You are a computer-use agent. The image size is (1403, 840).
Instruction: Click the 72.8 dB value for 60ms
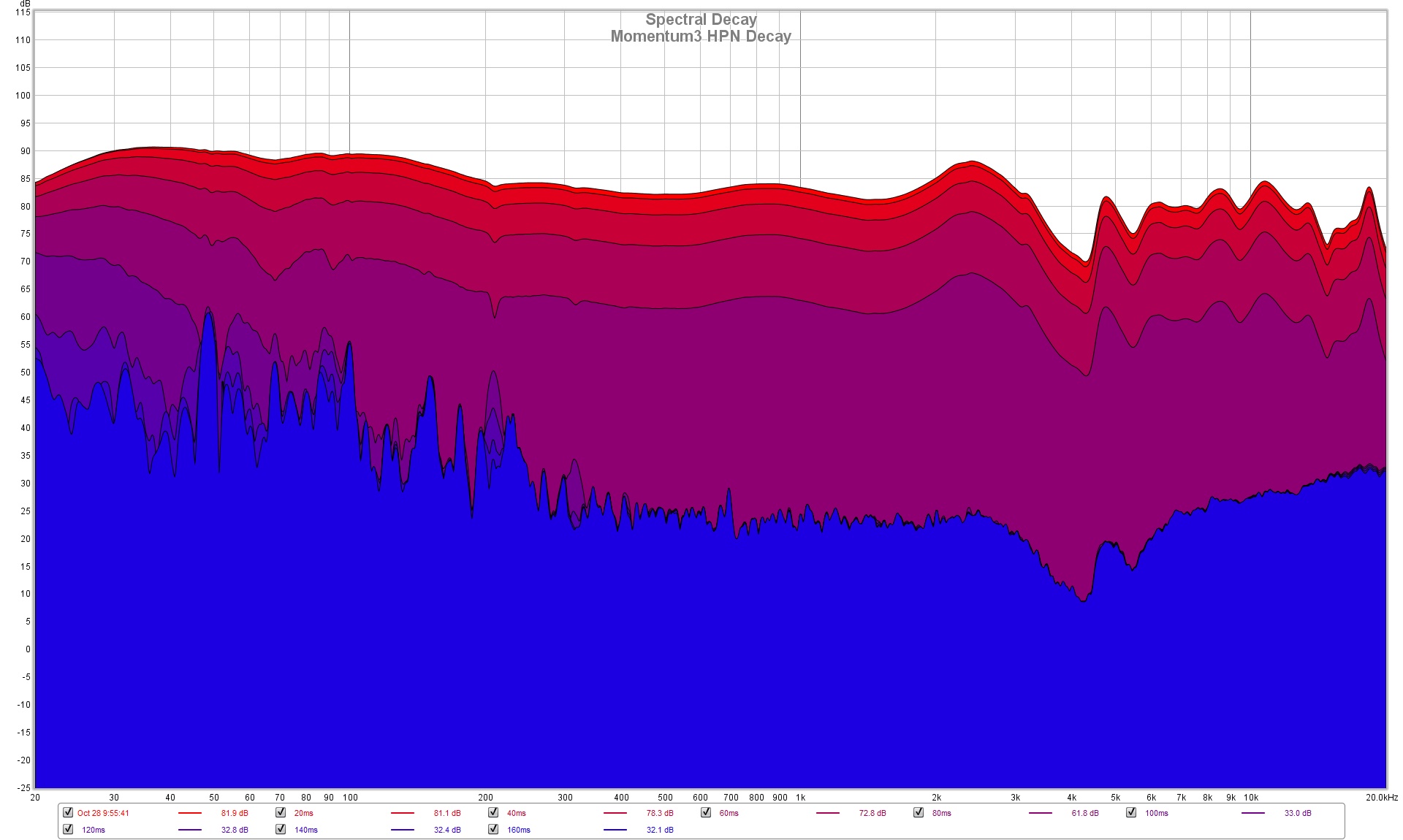(872, 813)
